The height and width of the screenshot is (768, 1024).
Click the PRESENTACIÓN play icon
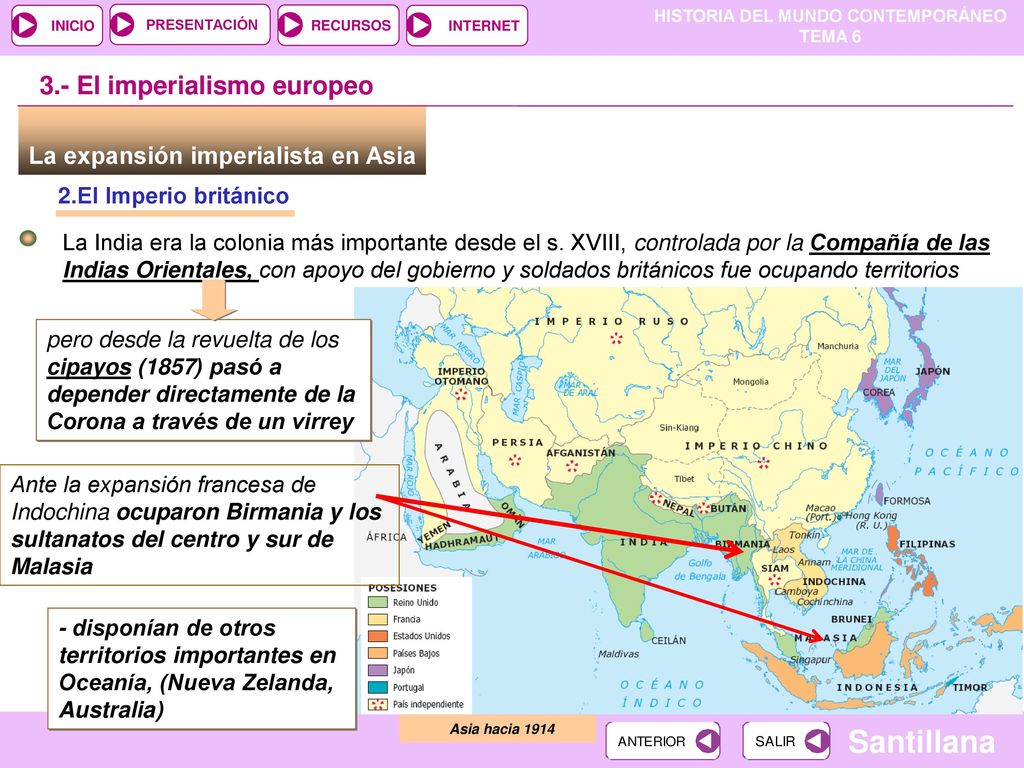click(x=122, y=25)
